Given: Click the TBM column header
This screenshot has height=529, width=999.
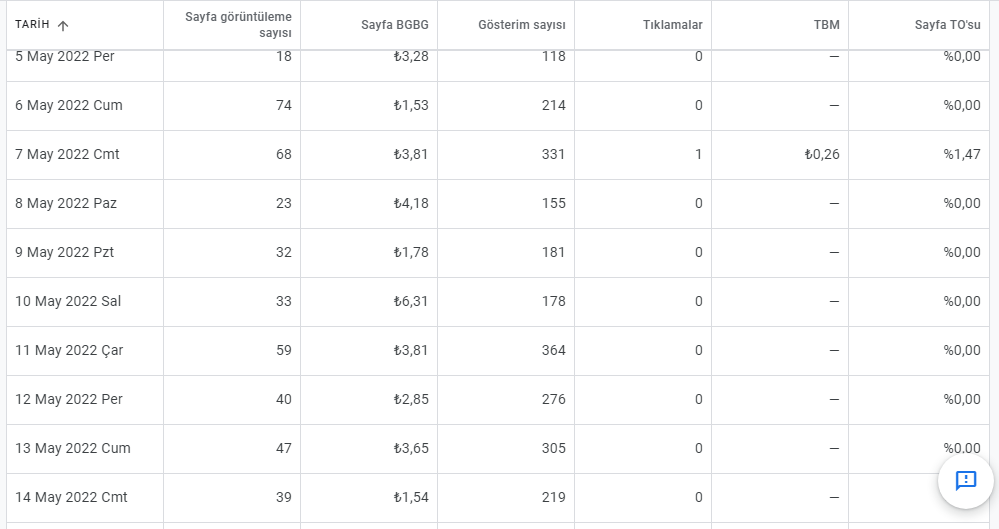Looking at the screenshot, I should pos(826,25).
